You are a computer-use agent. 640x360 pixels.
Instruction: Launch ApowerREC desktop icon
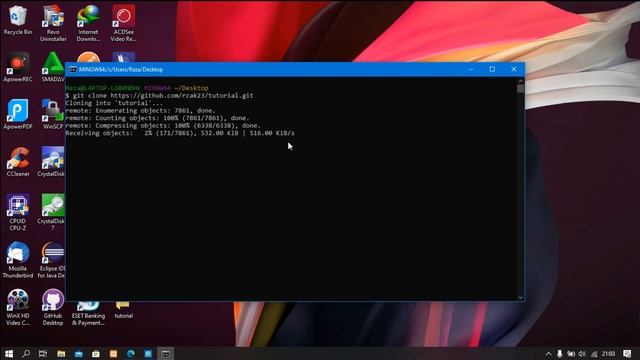point(18,67)
